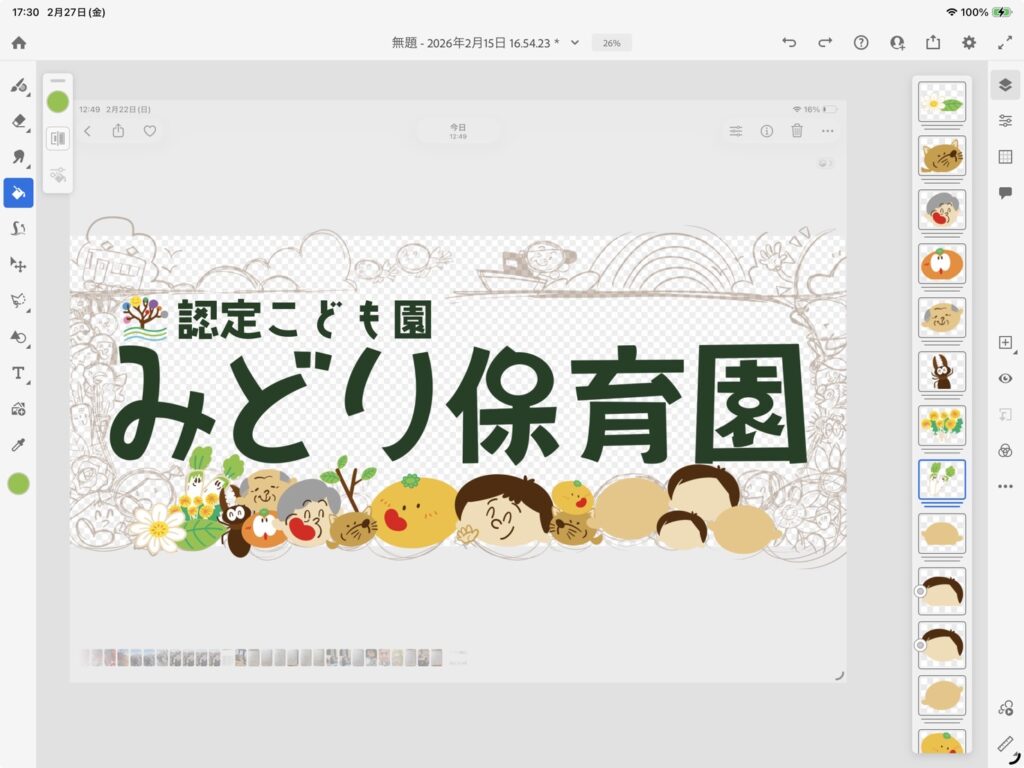Open app settings gear menu

coord(969,43)
